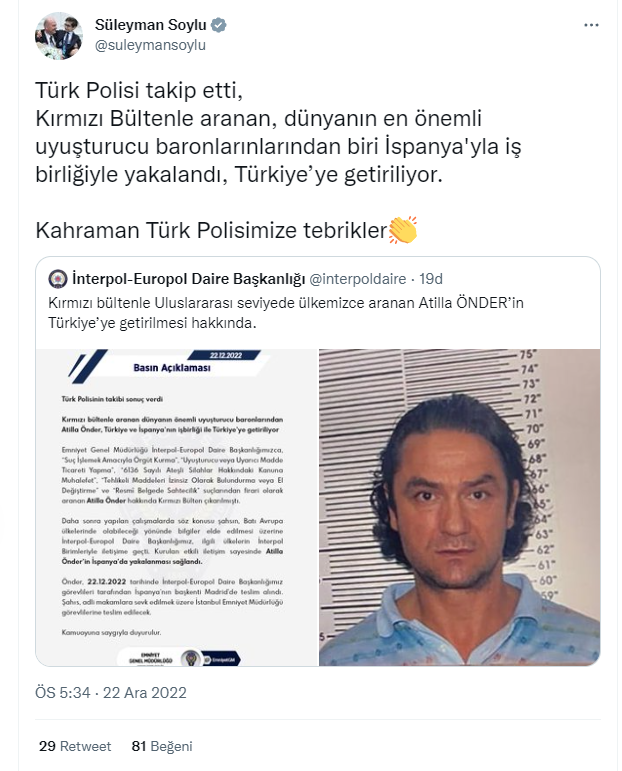Open the Süleyman Soylu display name
This screenshot has height=771, width=622.
point(150,25)
